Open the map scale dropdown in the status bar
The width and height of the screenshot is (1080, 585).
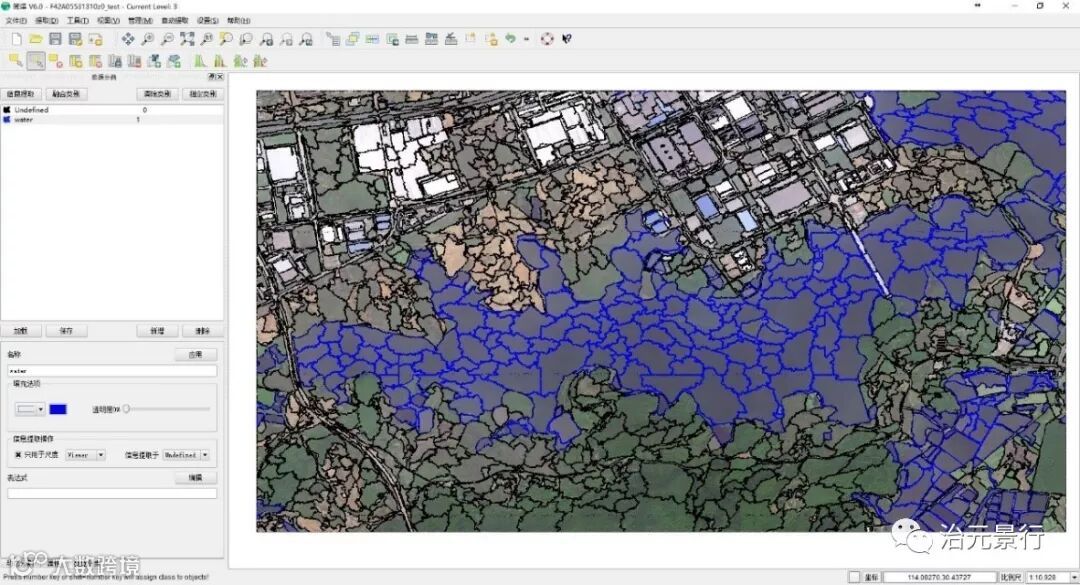[x=1074, y=577]
